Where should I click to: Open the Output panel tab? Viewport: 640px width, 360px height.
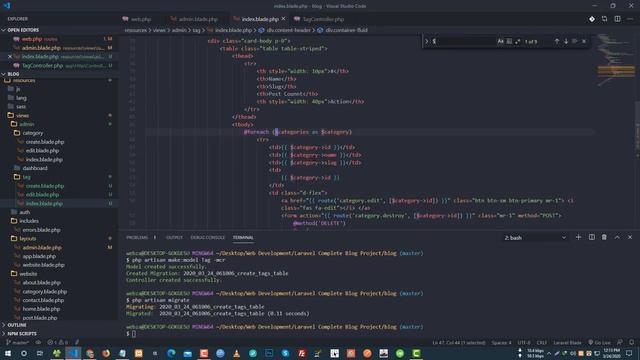click(x=174, y=238)
